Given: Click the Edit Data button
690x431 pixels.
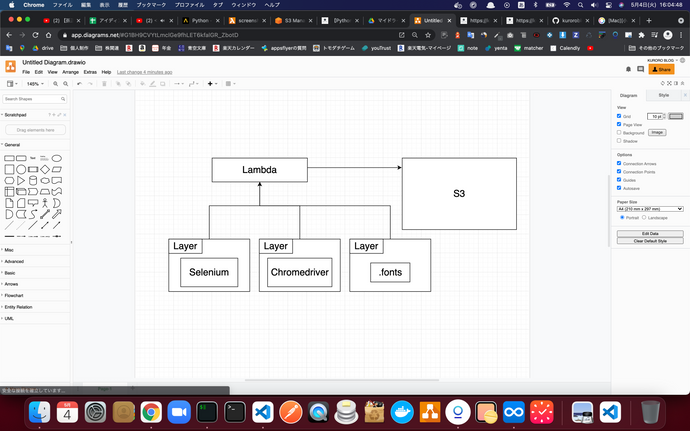Looking at the screenshot, I should click(x=650, y=234).
